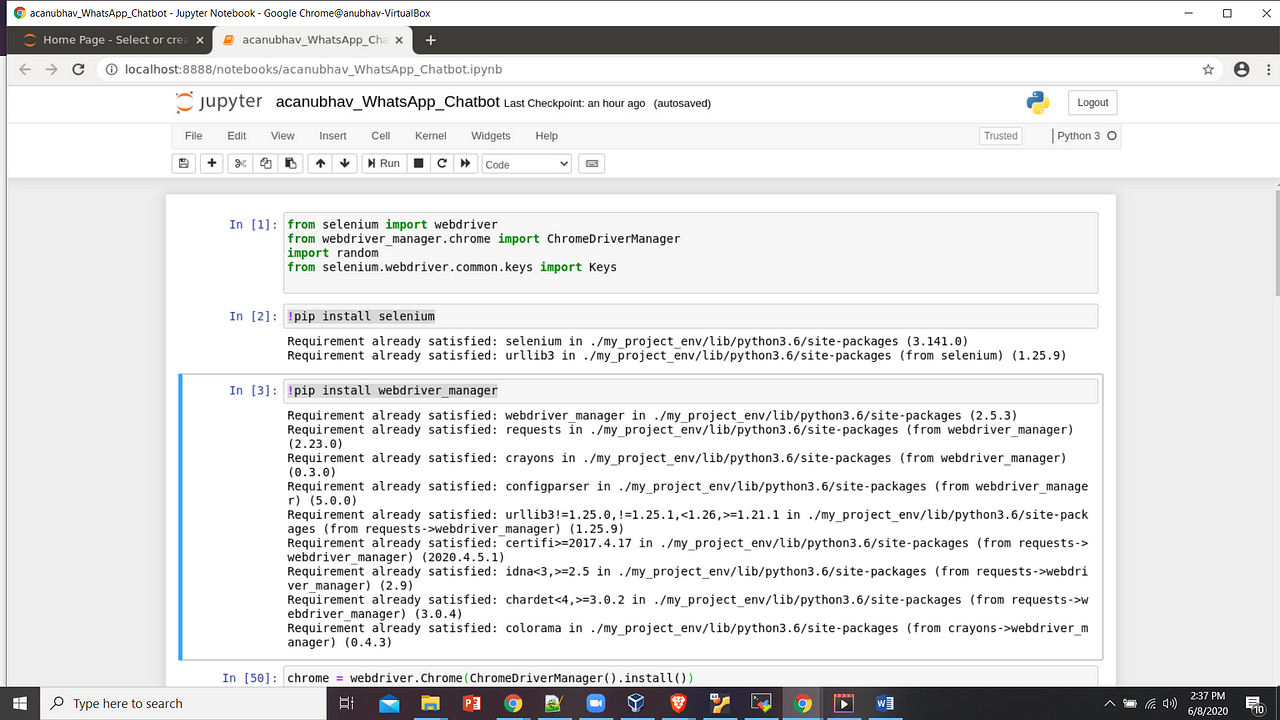The height and width of the screenshot is (720, 1280).
Task: Open Task View in the taskbar
Action: [347, 703]
